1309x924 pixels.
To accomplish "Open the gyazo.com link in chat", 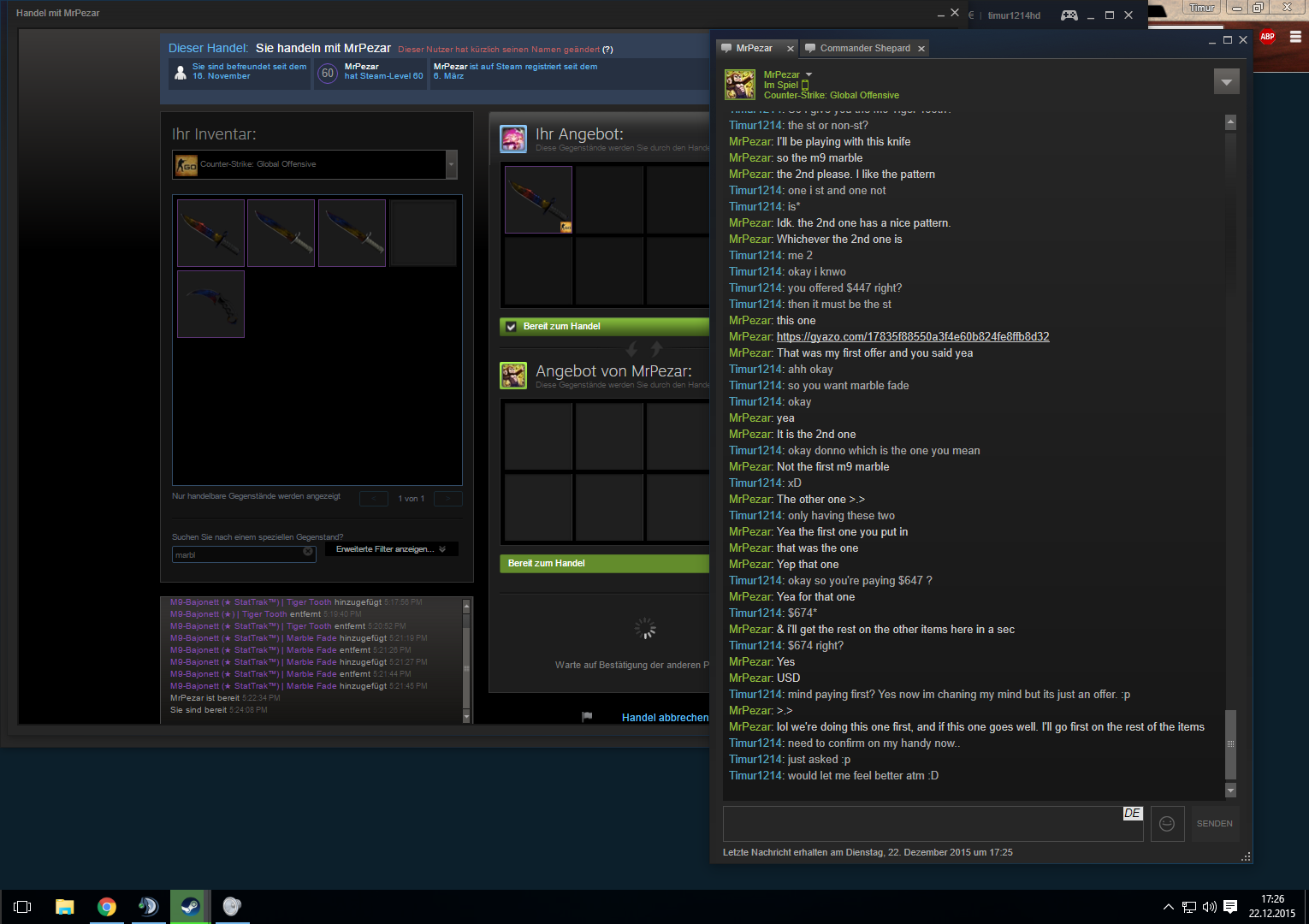I will click(912, 337).
